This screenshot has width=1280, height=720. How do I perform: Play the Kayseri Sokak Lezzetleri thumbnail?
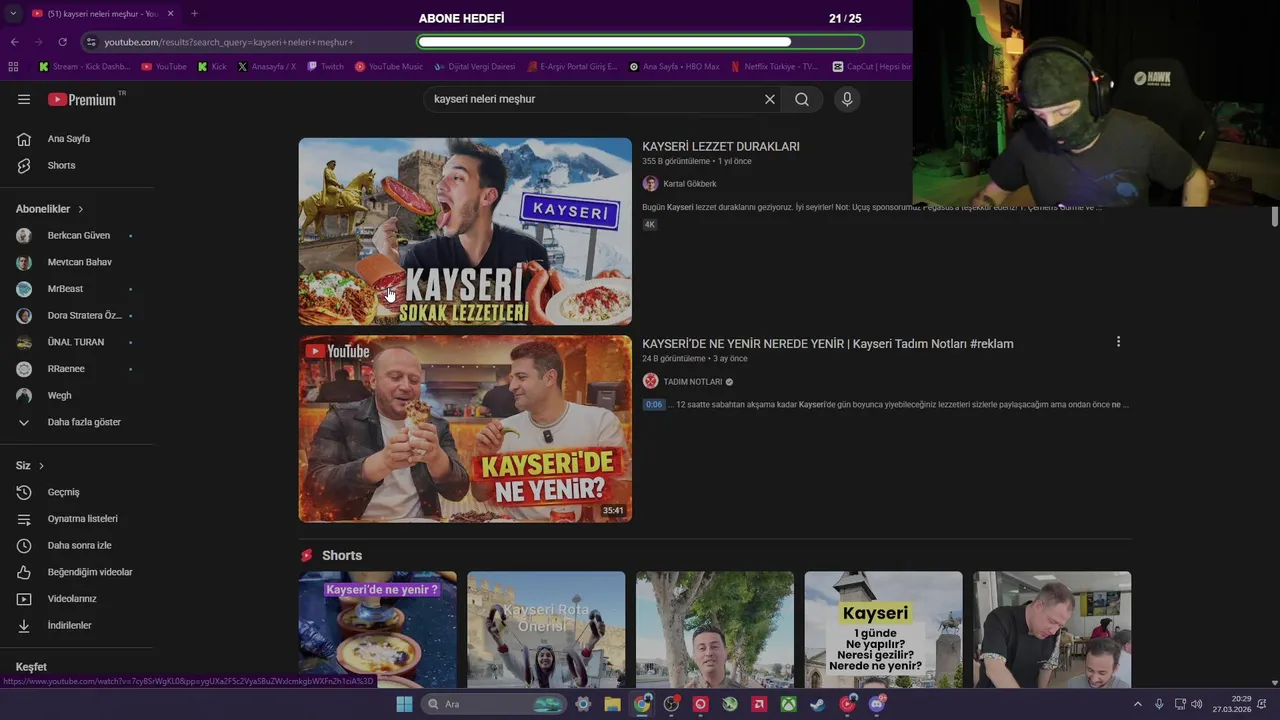pos(465,231)
